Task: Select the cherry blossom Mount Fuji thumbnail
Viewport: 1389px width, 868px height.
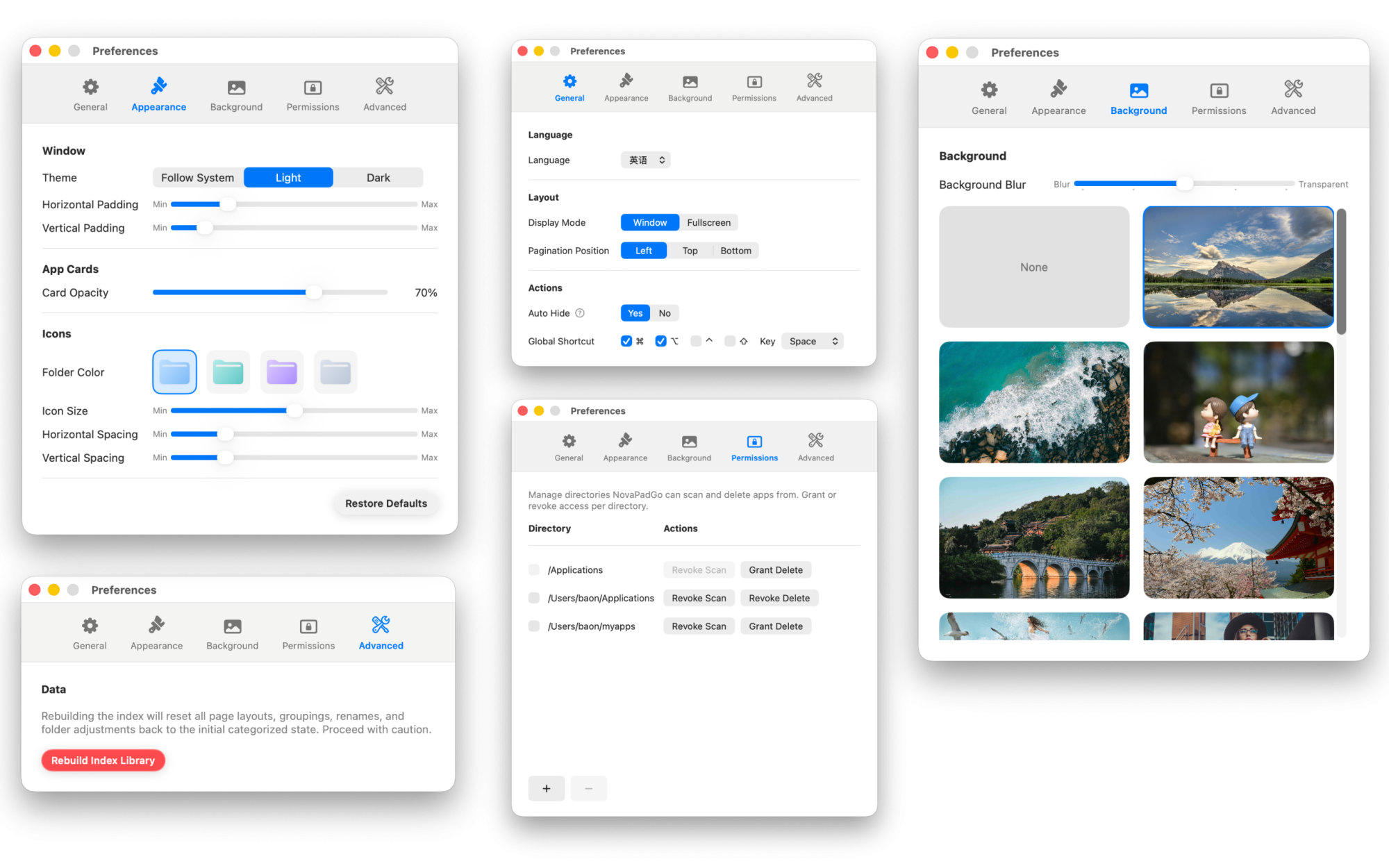Action: click(x=1238, y=537)
